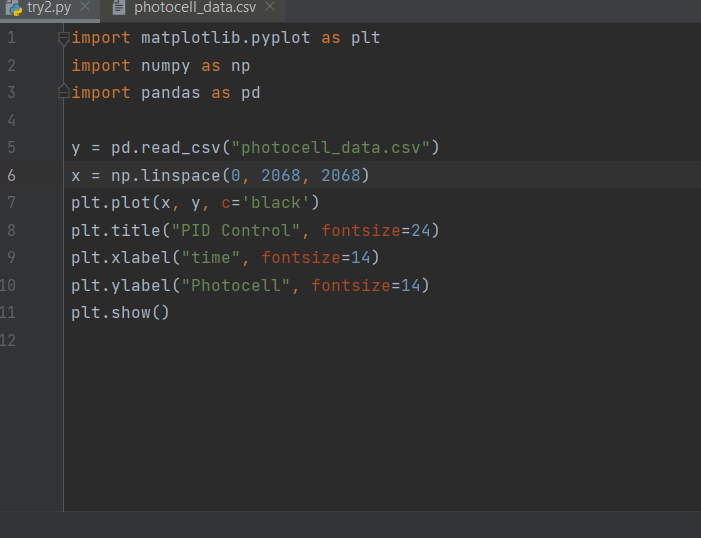Switch to the try2.py tab
This screenshot has height=538, width=701.
pyautogui.click(x=48, y=8)
